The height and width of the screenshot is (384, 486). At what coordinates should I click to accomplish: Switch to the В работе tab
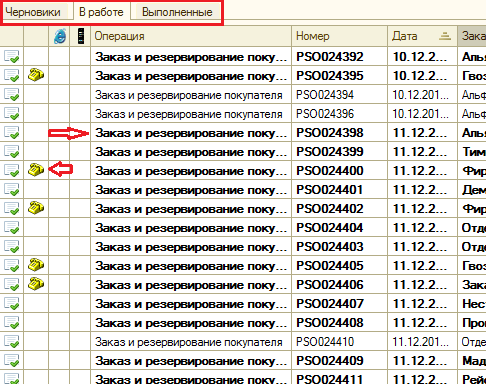pyautogui.click(x=101, y=12)
